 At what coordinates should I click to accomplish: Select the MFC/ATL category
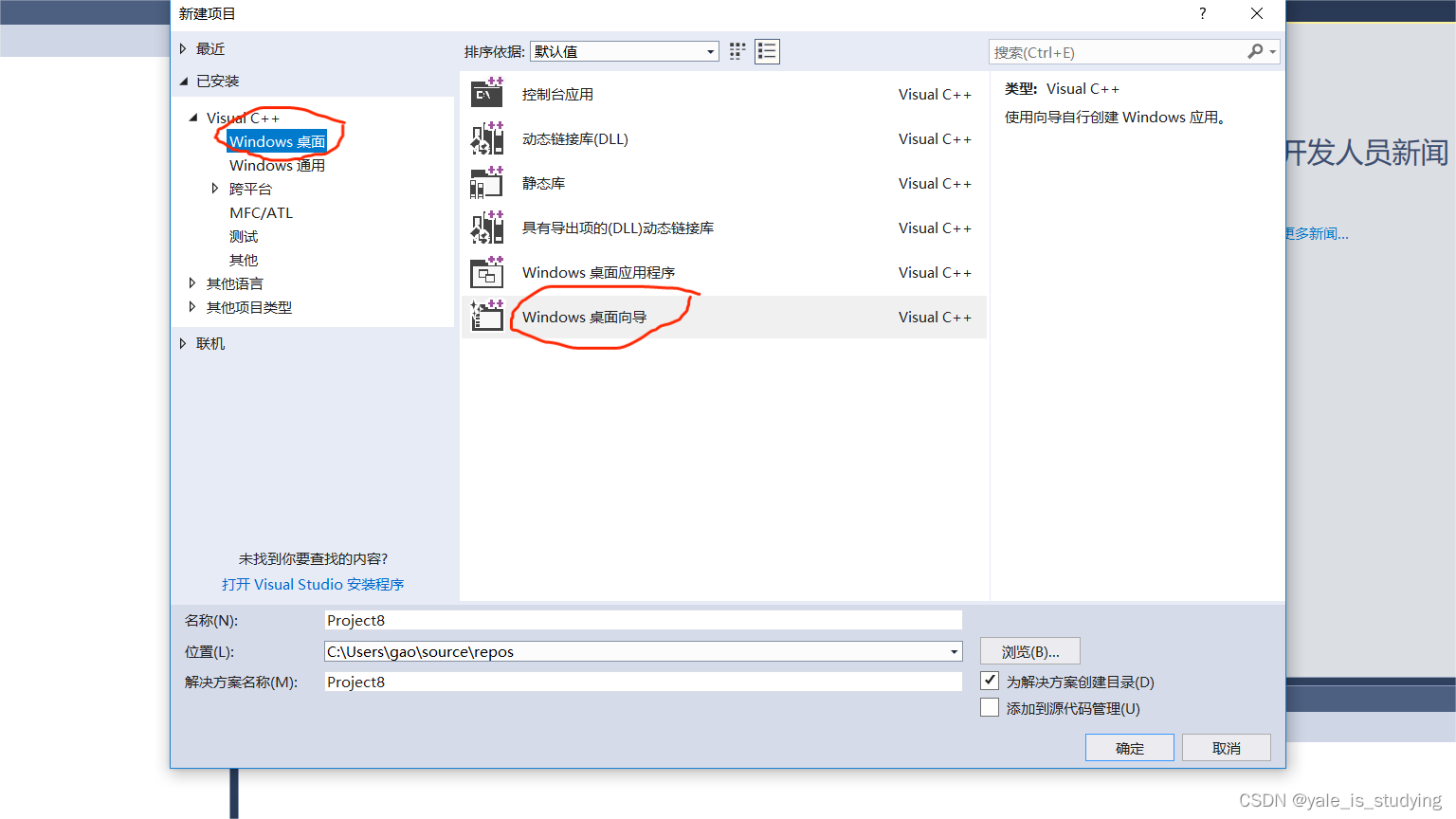pyautogui.click(x=261, y=212)
